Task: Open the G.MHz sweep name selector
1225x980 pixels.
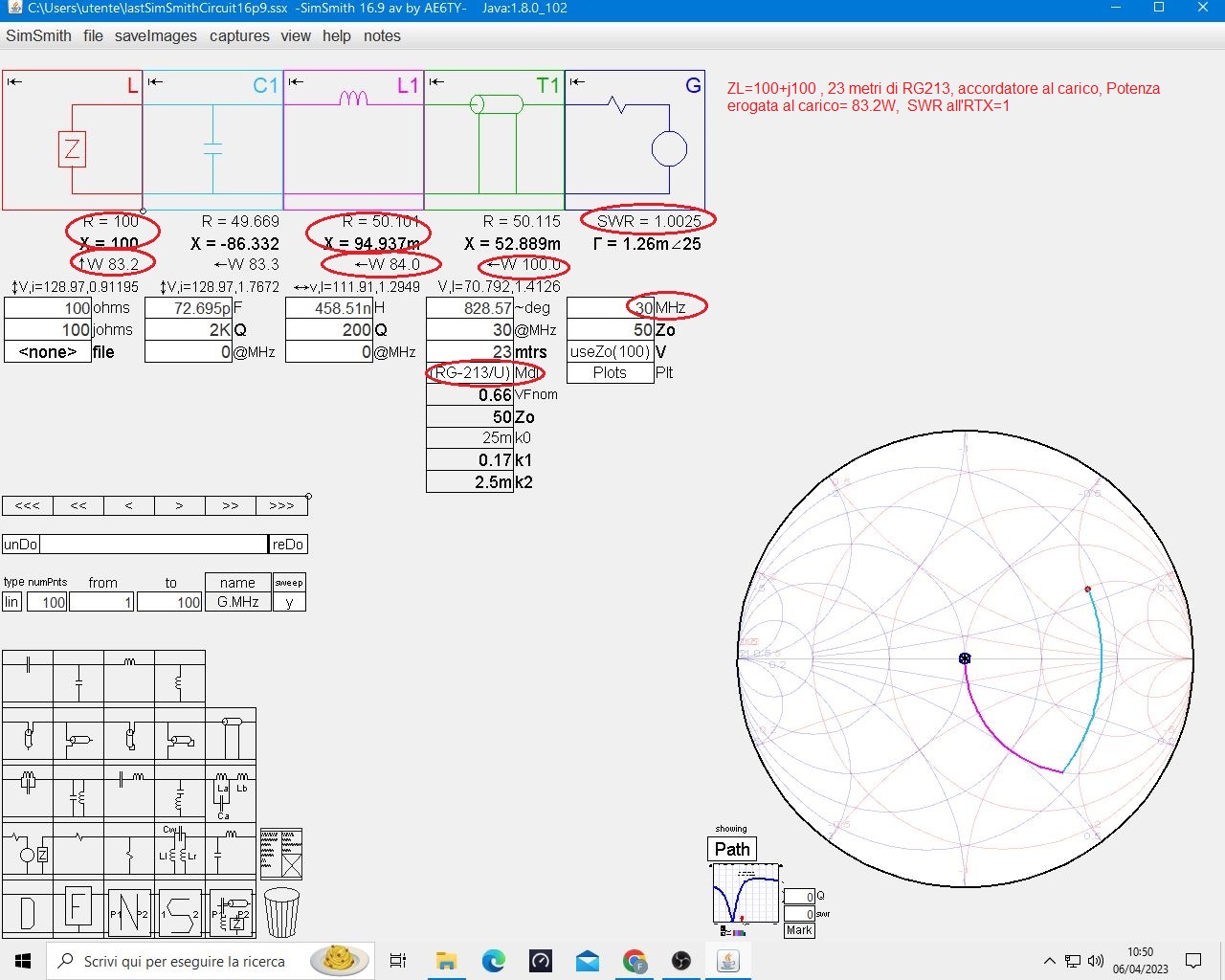Action: pos(237,602)
